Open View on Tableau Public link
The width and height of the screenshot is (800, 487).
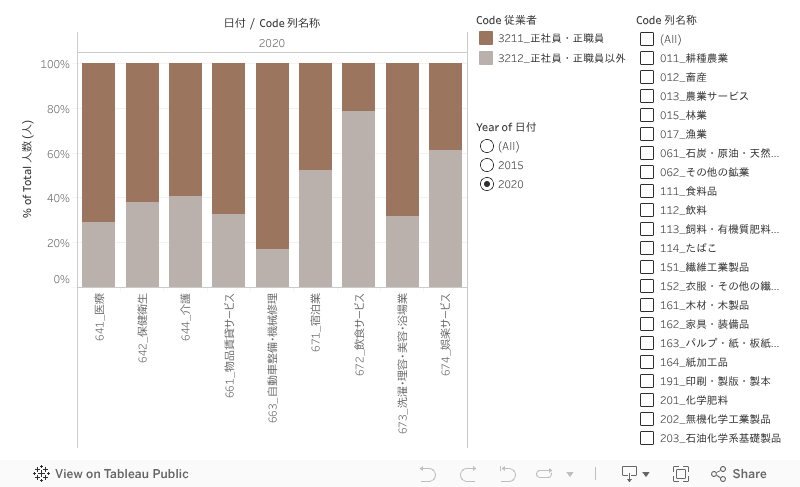(121, 474)
